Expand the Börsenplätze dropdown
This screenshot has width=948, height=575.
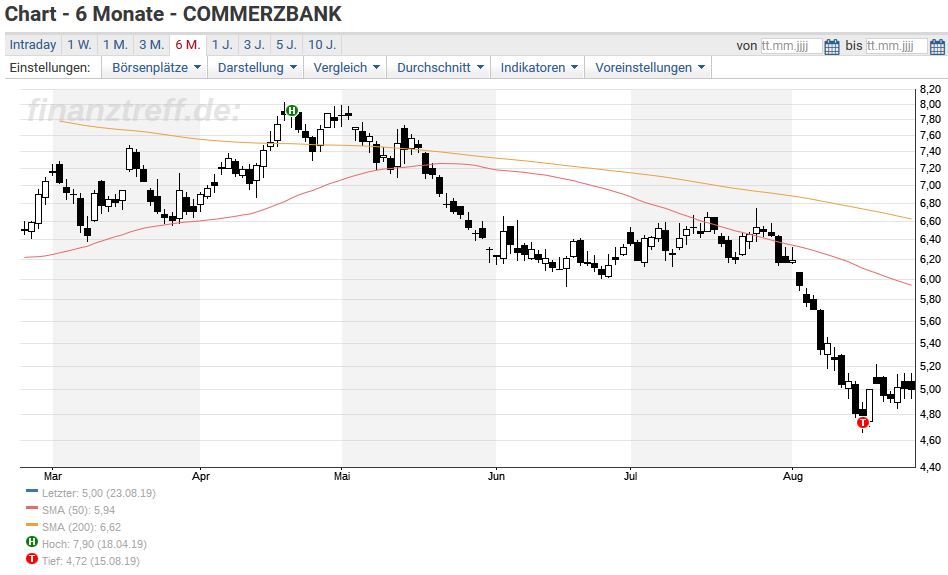tap(156, 68)
